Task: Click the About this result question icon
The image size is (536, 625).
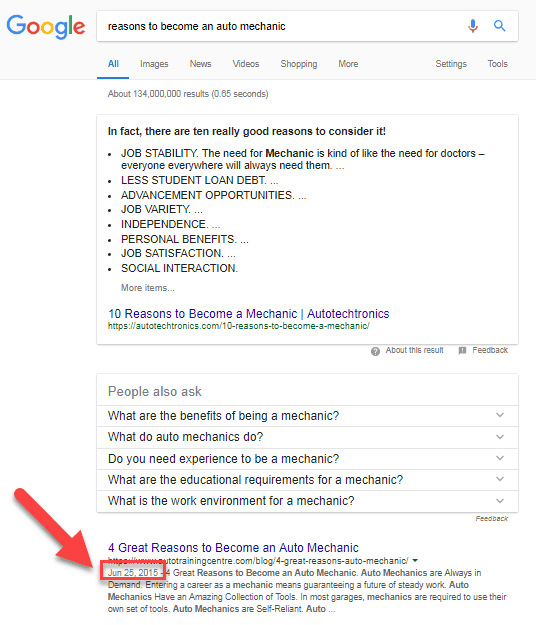Action: click(375, 351)
